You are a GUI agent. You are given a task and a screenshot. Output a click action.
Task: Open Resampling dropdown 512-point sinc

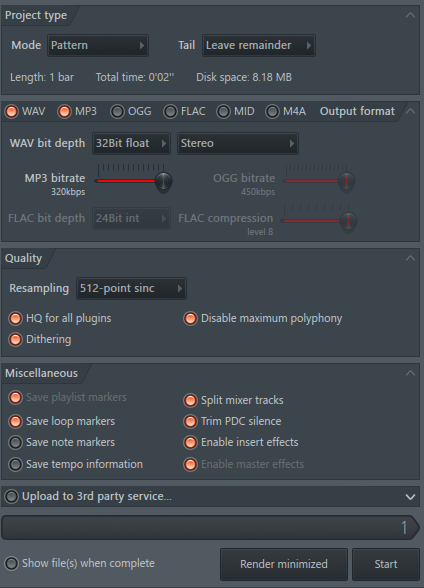[x=131, y=288]
